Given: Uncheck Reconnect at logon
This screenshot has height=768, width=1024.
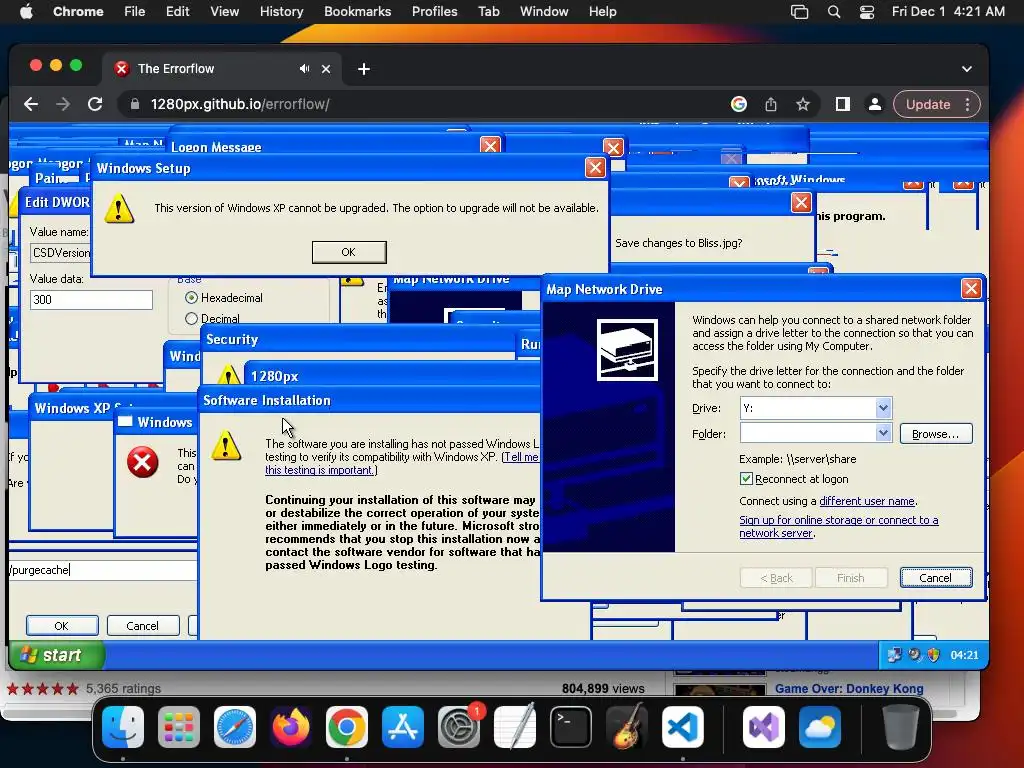Looking at the screenshot, I should click(x=746, y=479).
